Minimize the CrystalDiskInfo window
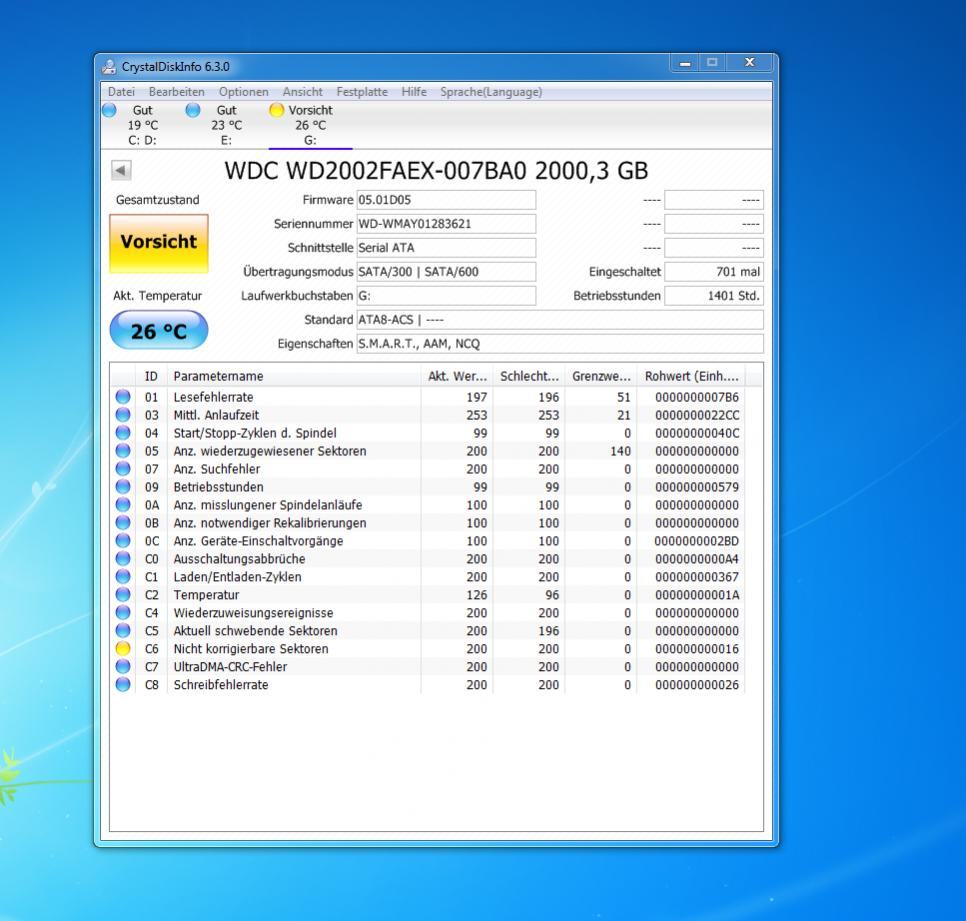 point(684,63)
